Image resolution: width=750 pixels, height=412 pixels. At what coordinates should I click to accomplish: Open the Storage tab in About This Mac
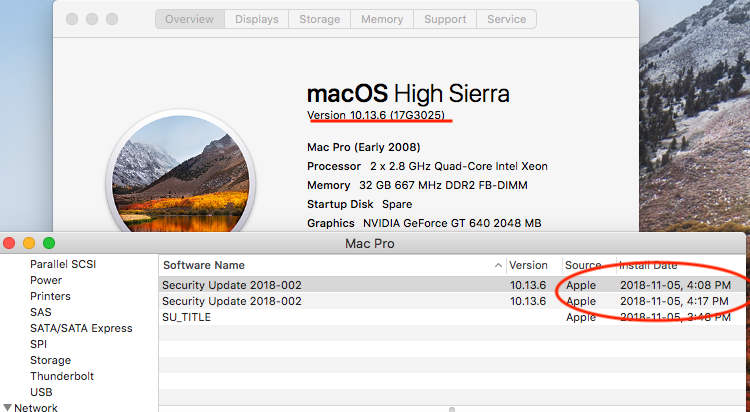[x=320, y=19]
